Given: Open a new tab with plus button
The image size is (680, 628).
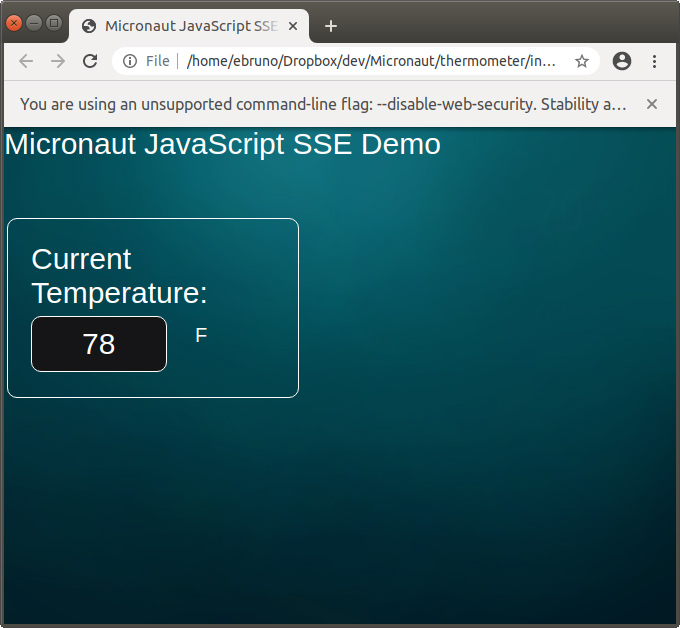Looking at the screenshot, I should click(331, 26).
